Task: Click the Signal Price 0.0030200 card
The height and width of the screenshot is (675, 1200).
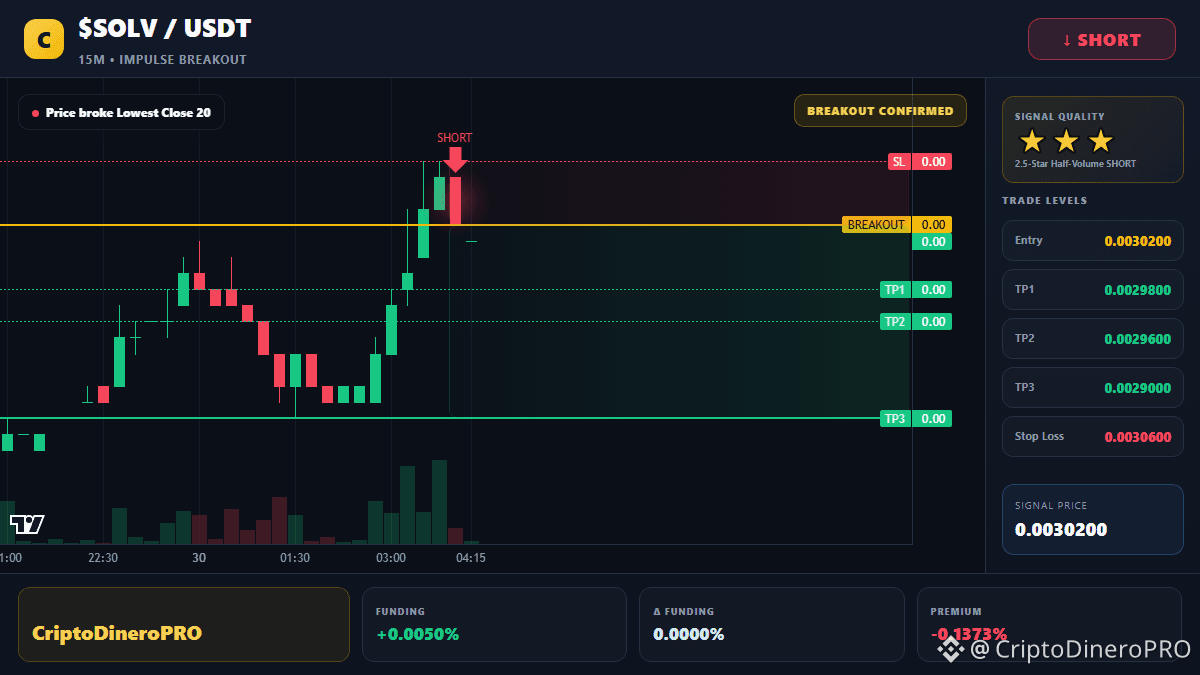Action: pos(1092,519)
